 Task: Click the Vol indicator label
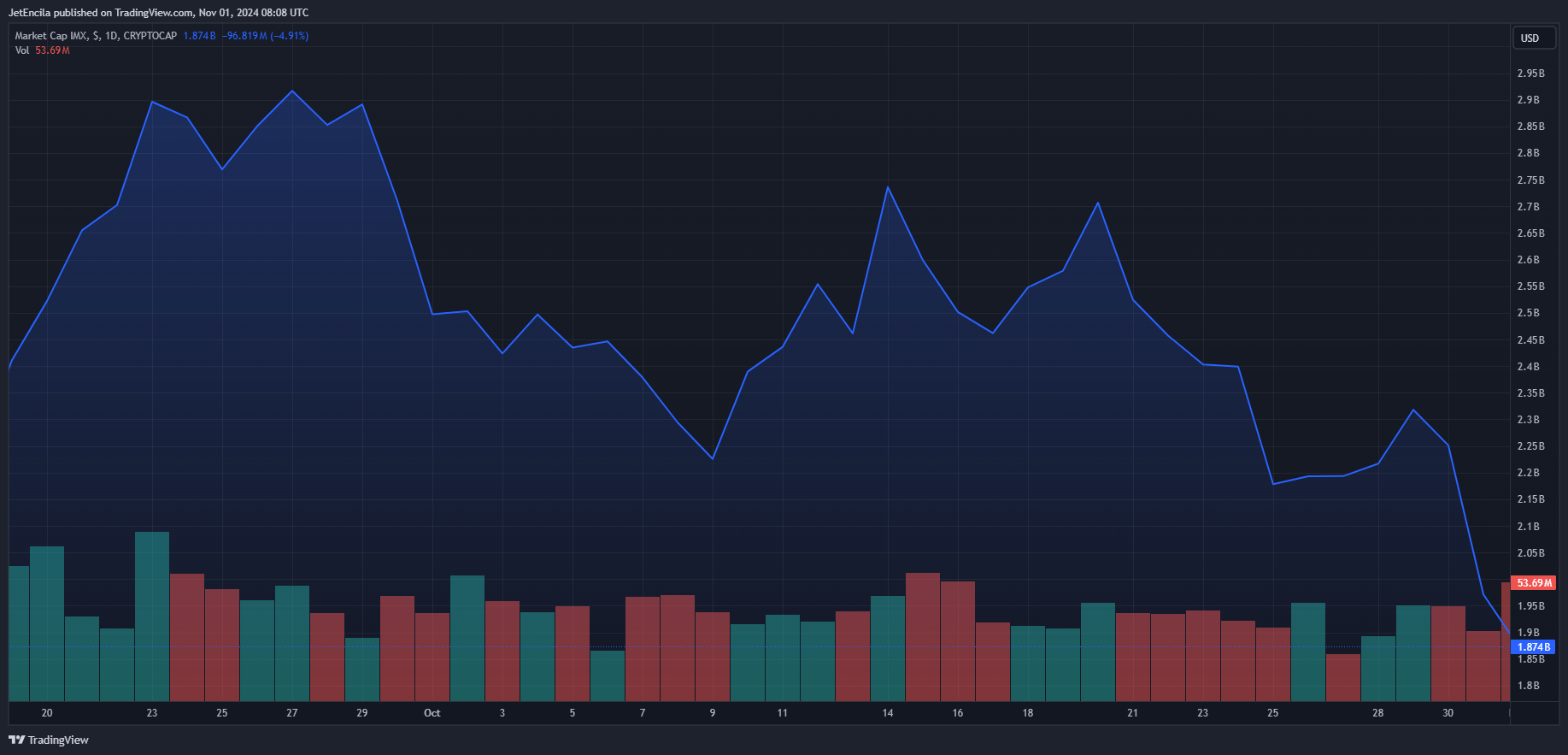[22, 50]
